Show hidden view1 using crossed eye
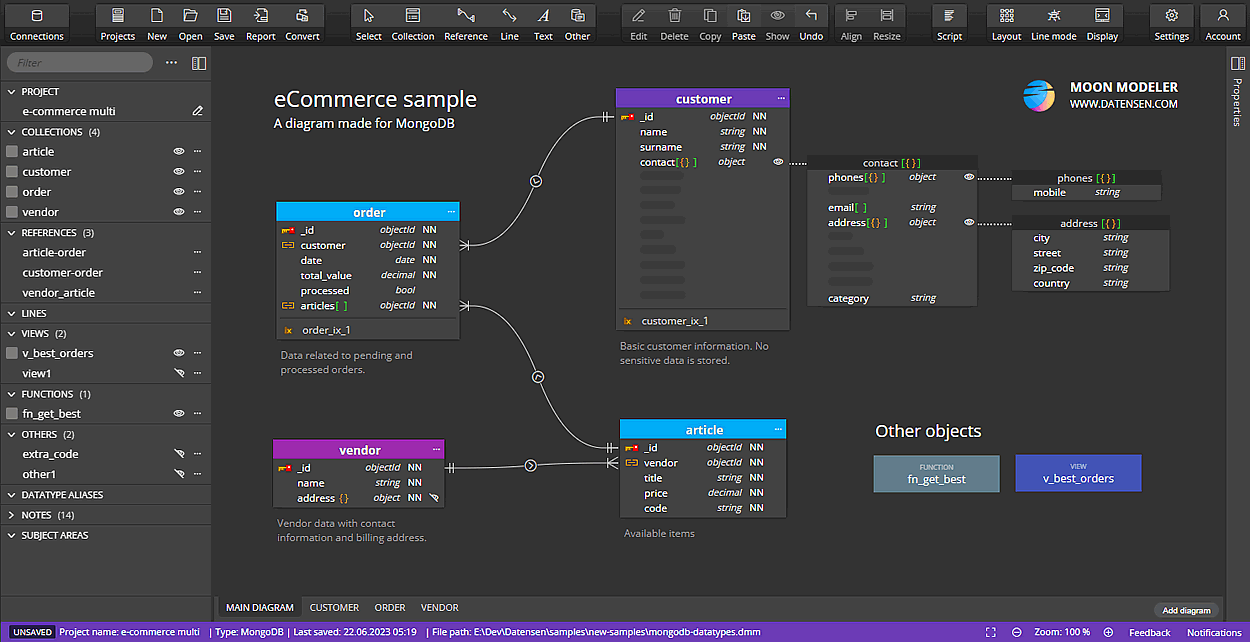Image resolution: width=1250 pixels, height=642 pixels. (179, 373)
